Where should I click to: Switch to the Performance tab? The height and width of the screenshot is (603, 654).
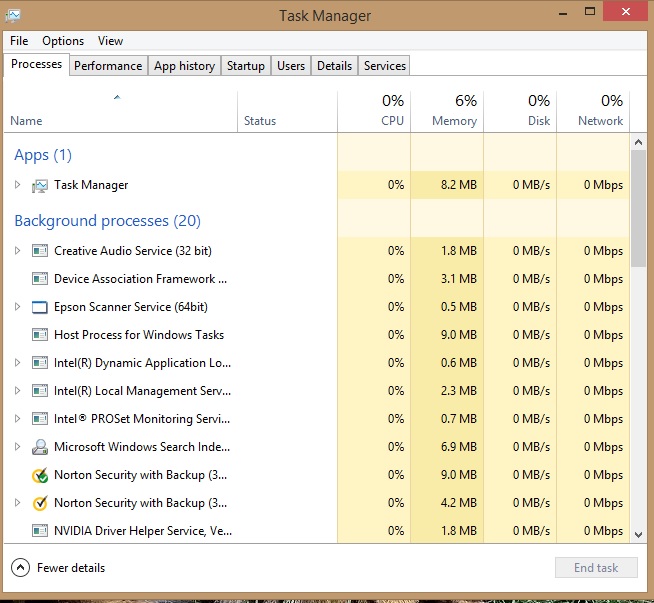coord(108,66)
